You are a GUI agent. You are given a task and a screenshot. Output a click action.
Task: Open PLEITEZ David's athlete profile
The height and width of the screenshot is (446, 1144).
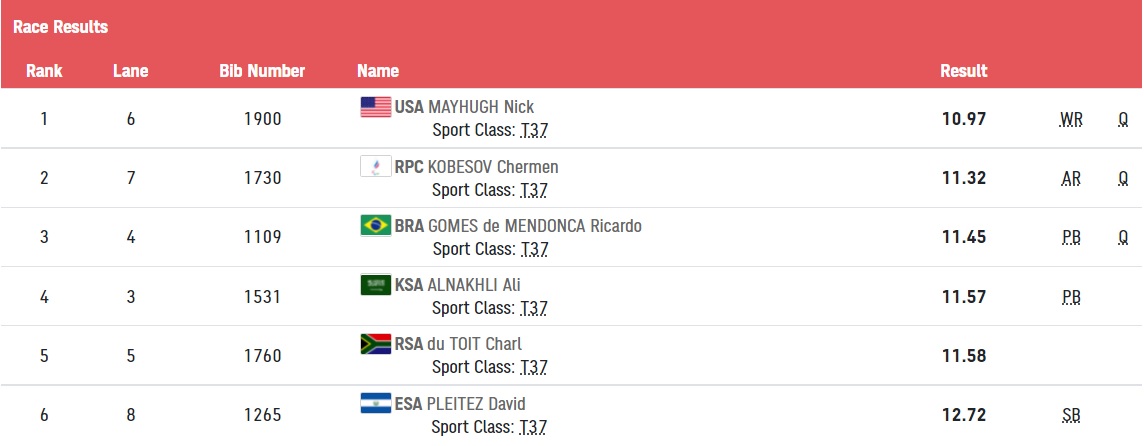click(x=476, y=404)
